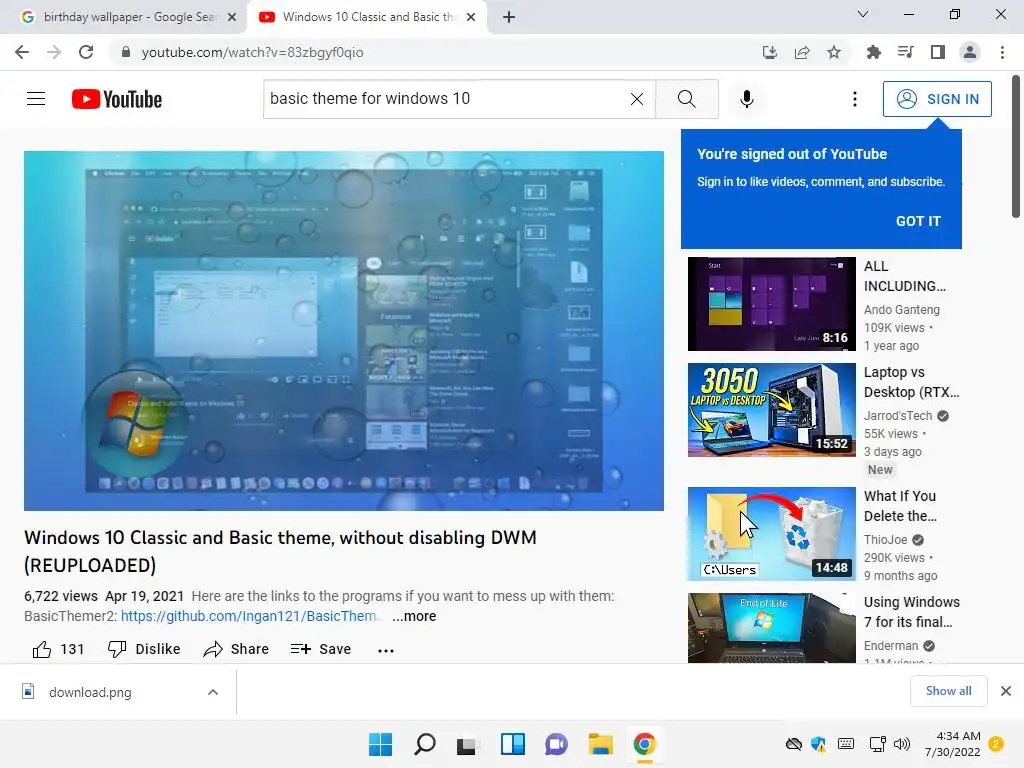Click the address bar URL
Viewport: 1024px width, 768px height.
pyautogui.click(x=253, y=52)
